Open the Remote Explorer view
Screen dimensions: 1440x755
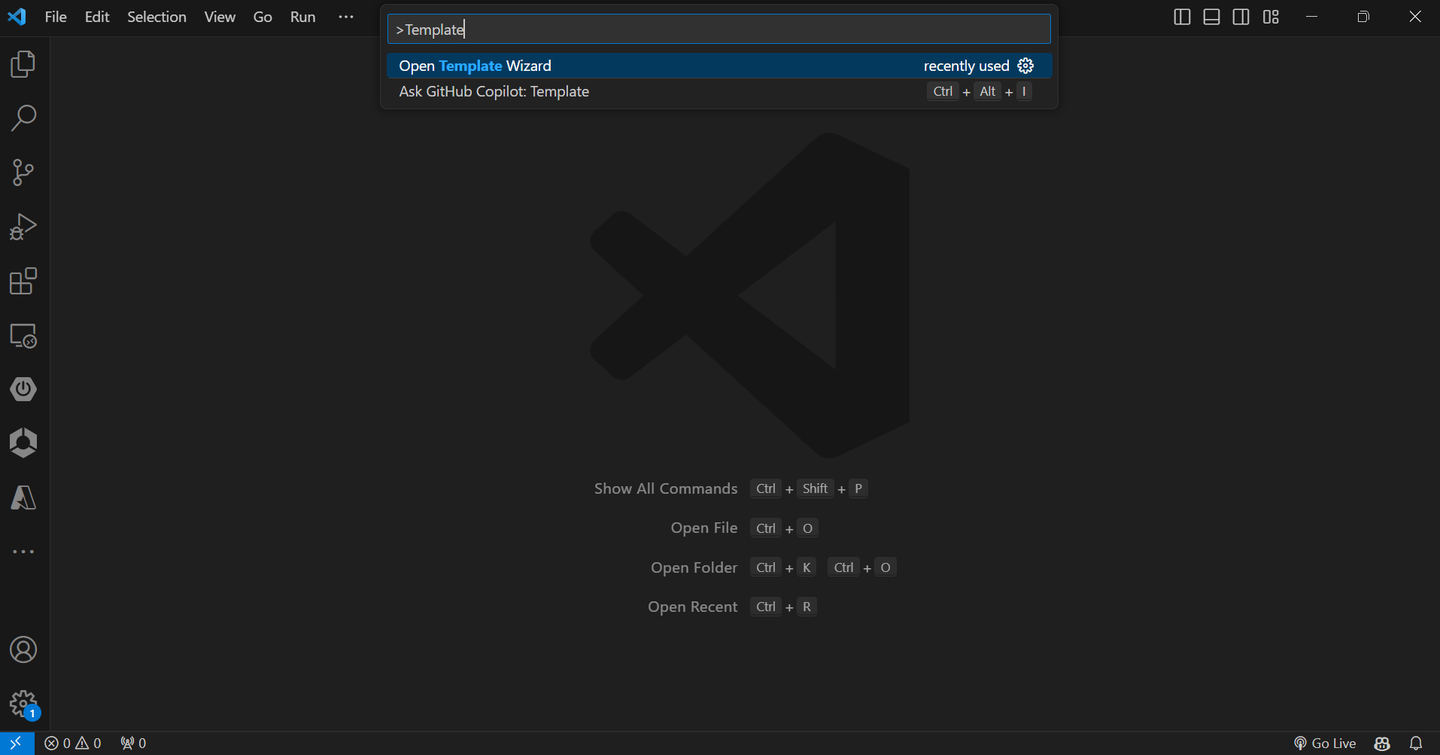click(23, 336)
